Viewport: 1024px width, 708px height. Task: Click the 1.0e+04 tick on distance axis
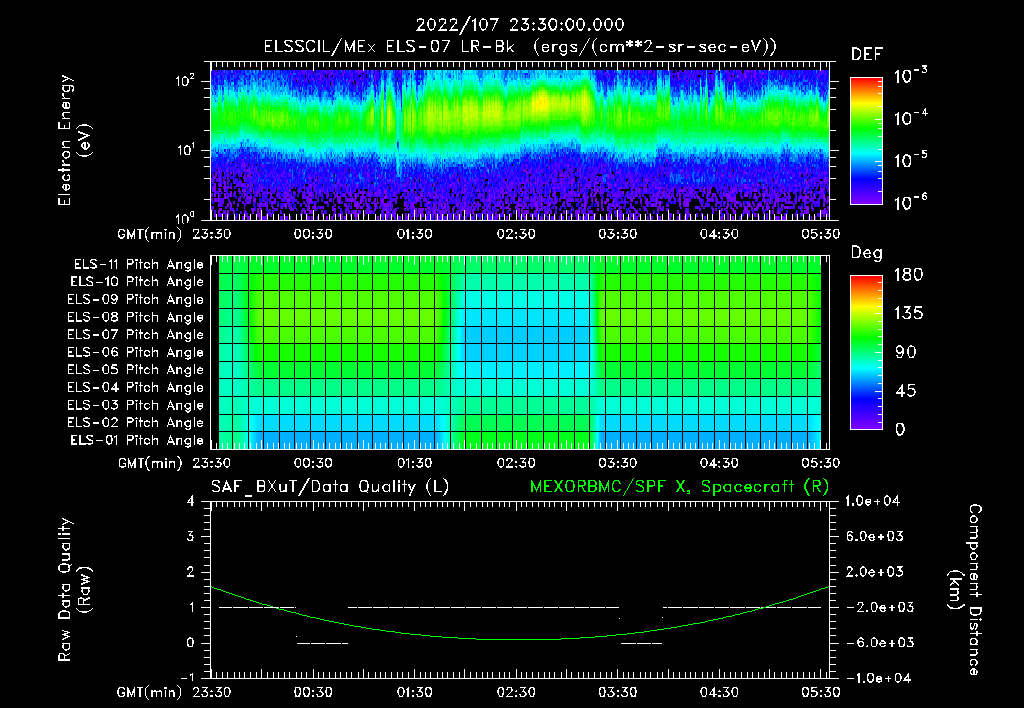[873, 501]
